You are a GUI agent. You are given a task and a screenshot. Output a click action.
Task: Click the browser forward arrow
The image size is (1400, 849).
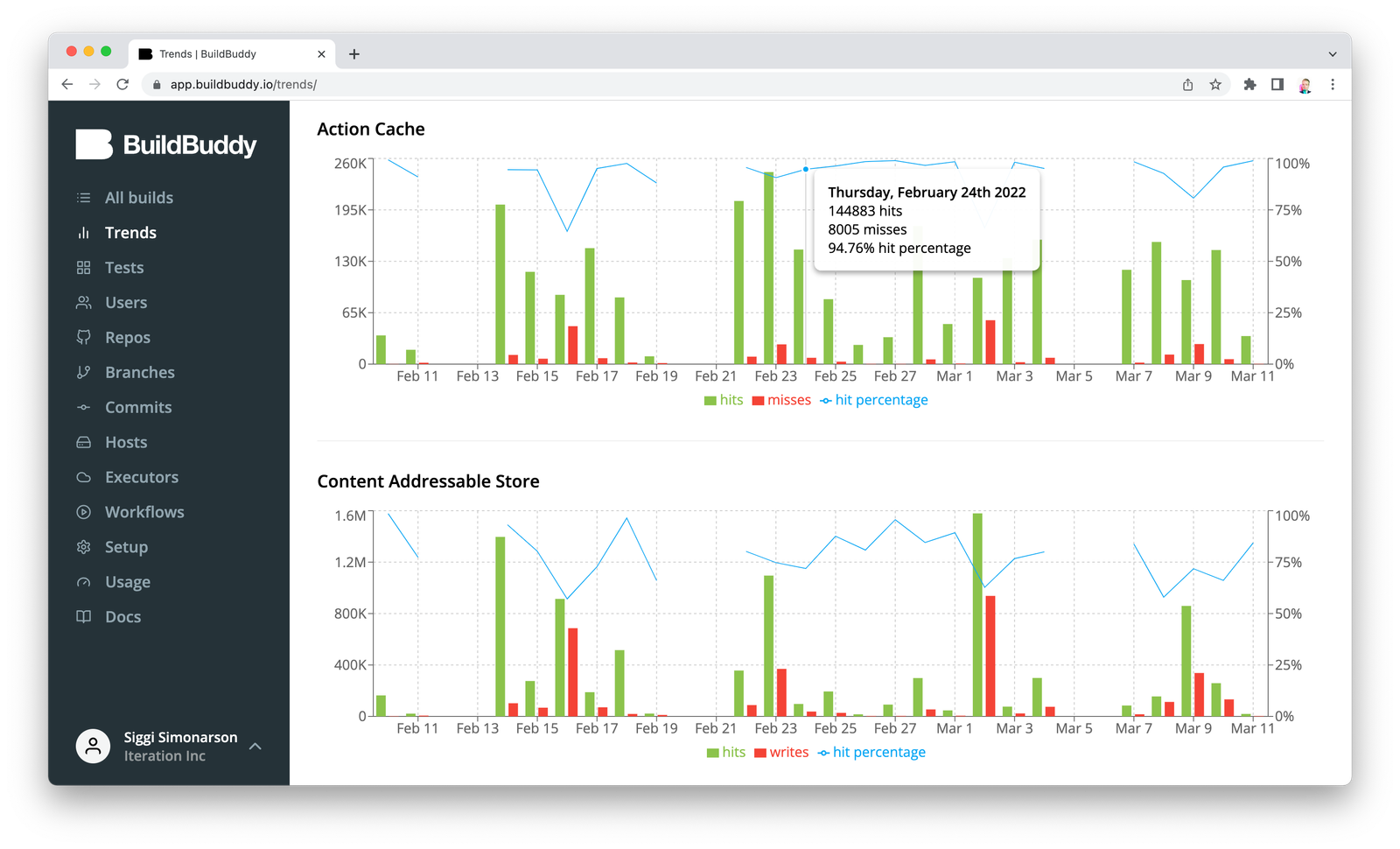pyautogui.click(x=95, y=84)
